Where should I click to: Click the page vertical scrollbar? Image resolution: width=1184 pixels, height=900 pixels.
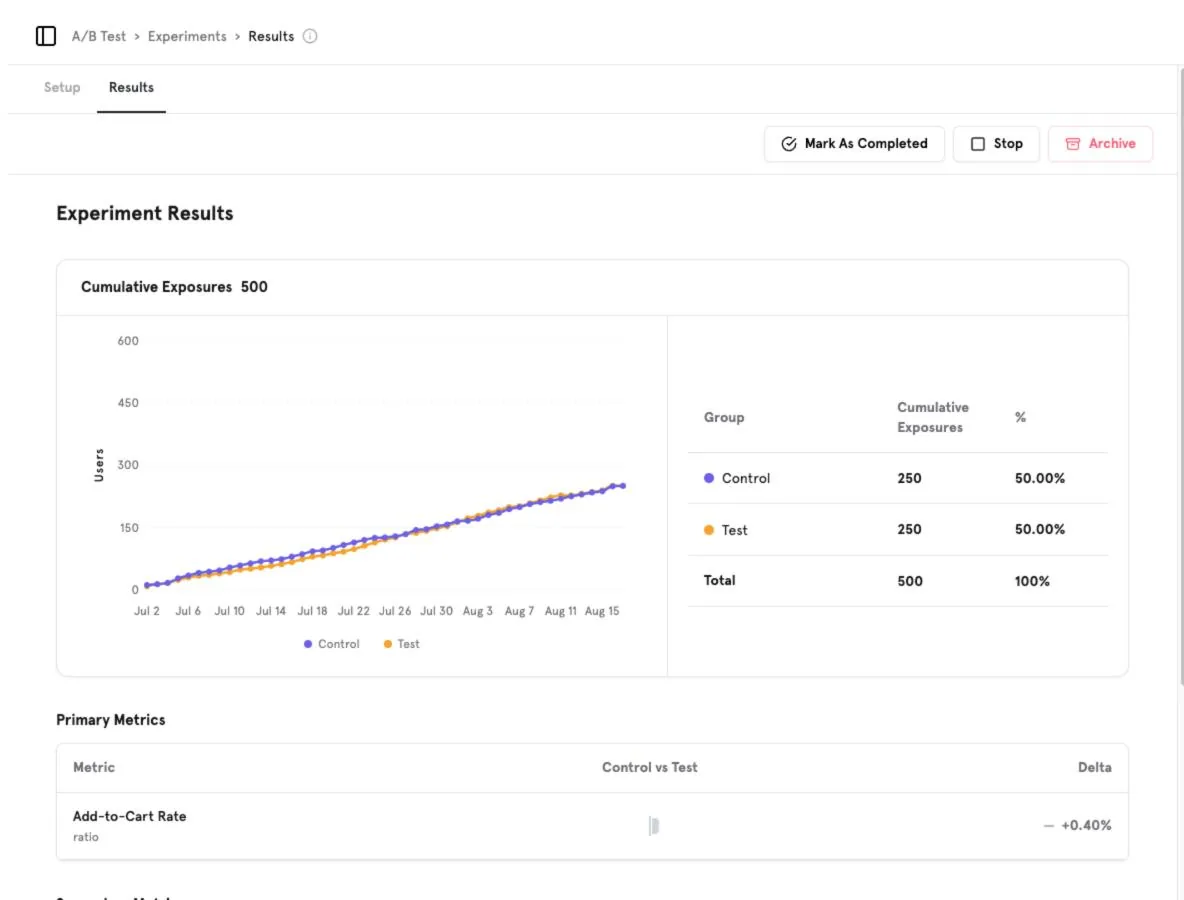click(x=1181, y=378)
